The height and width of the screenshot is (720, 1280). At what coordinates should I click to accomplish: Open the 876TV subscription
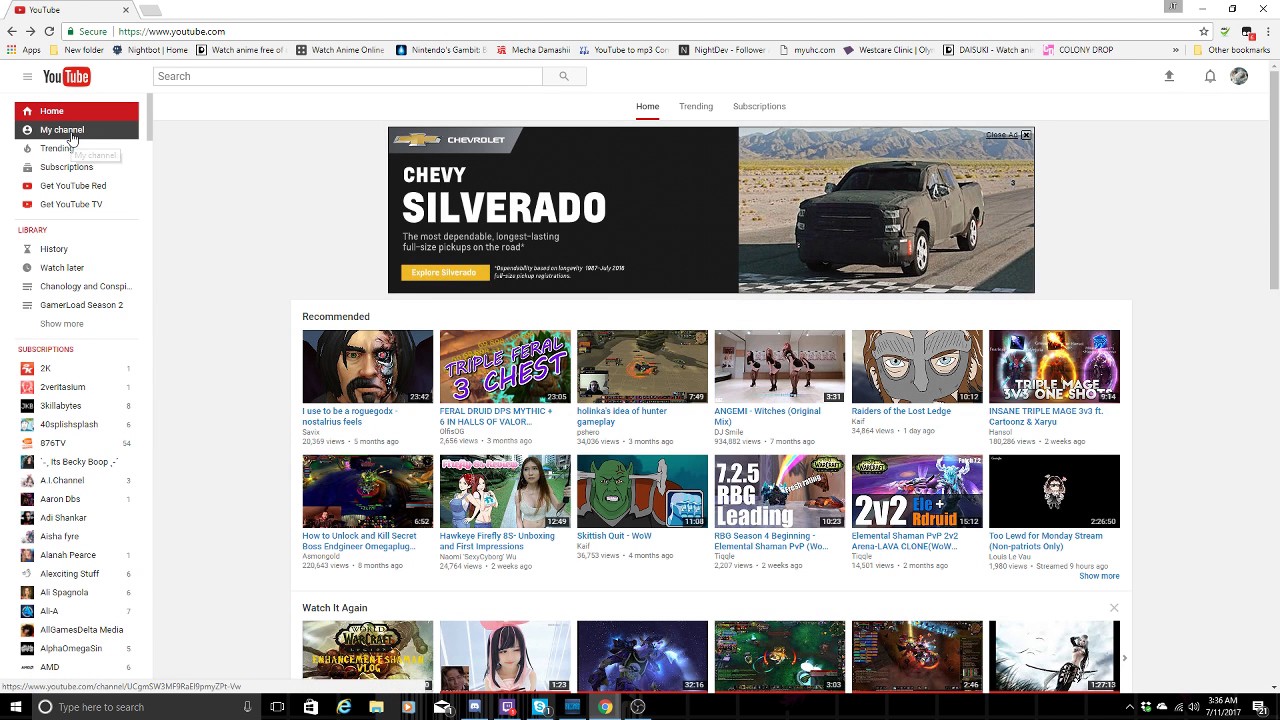coord(76,443)
